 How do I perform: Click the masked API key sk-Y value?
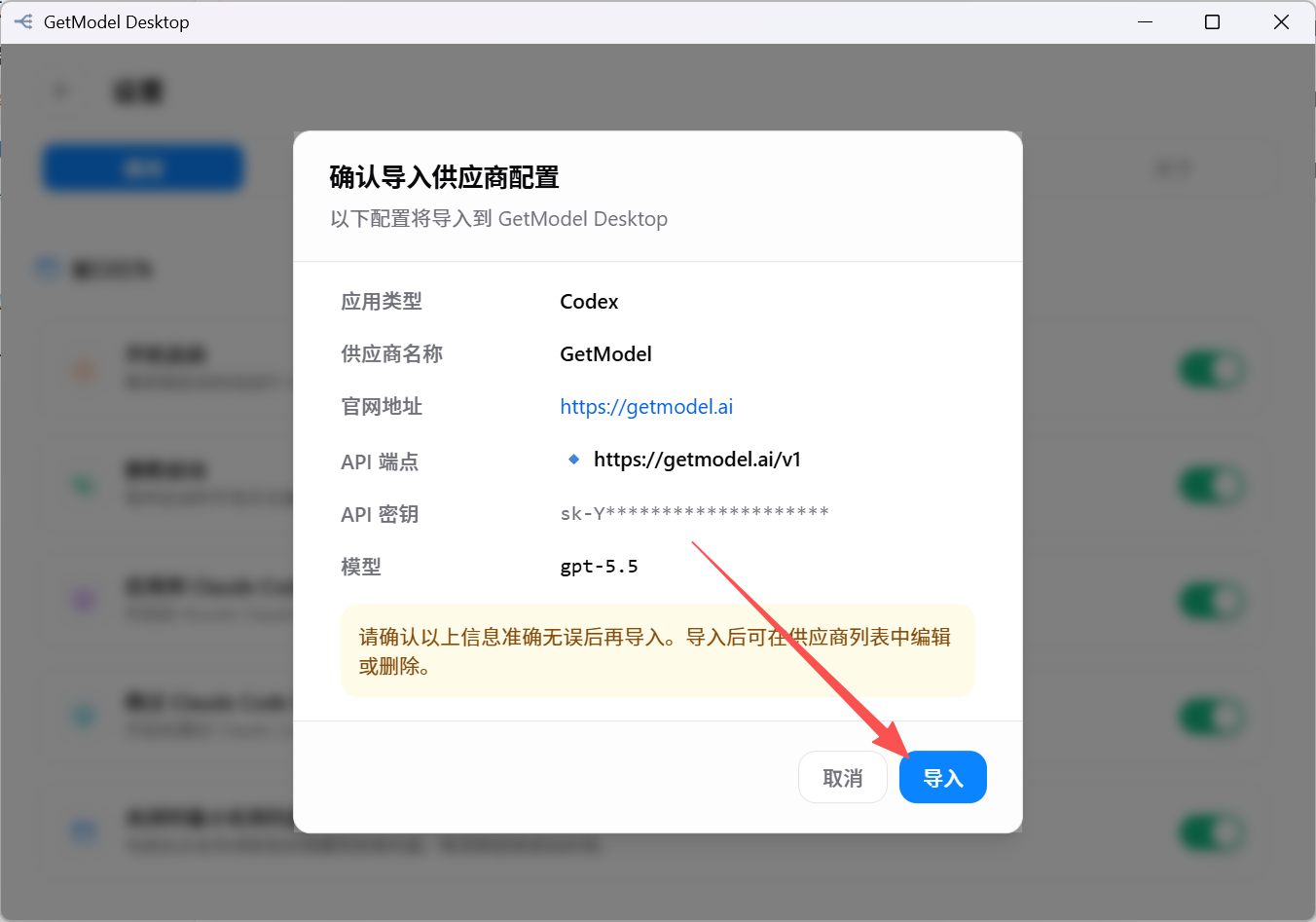(x=694, y=513)
